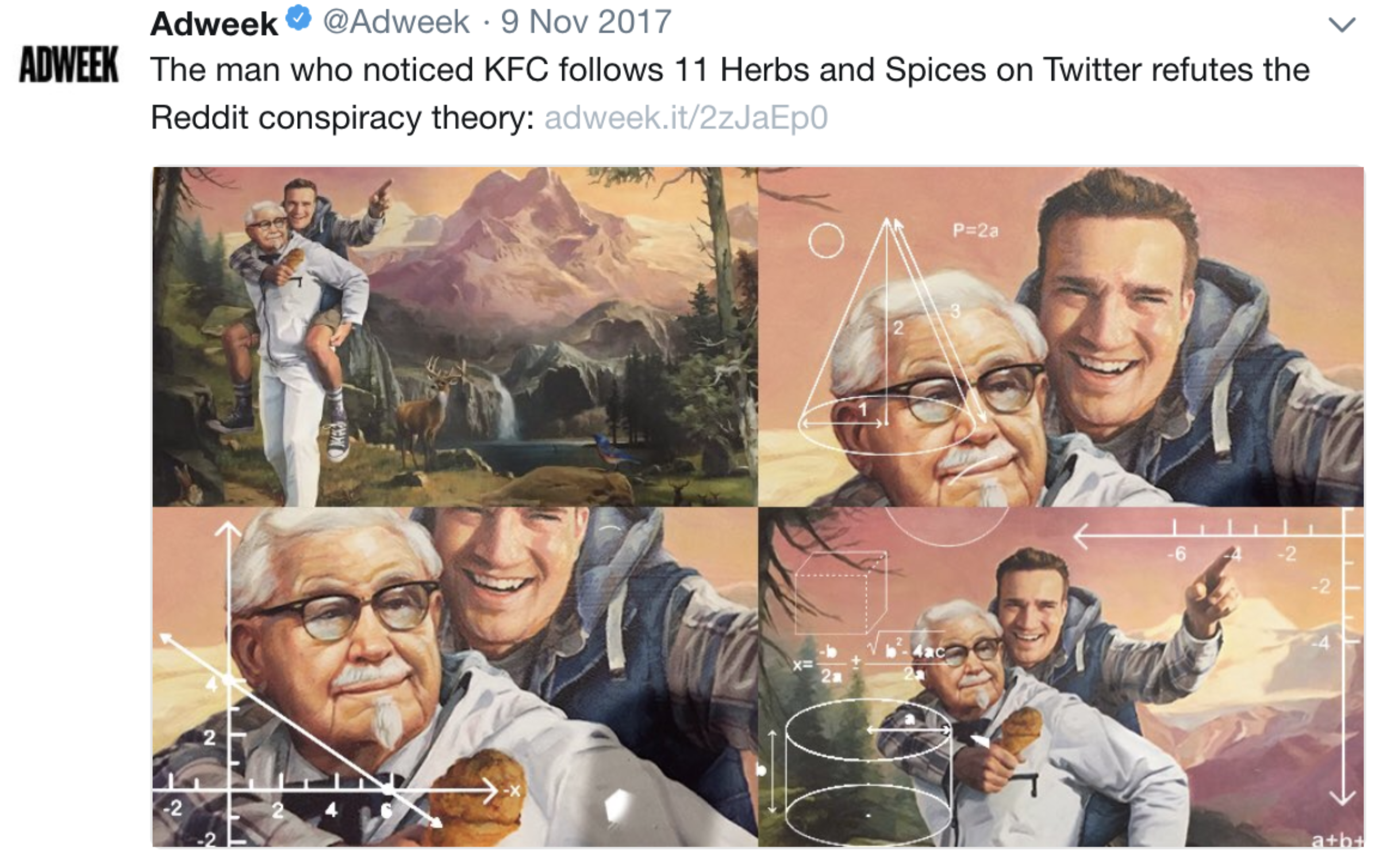1383x868 pixels.
Task: Click the P=2a formula label
Action: 975,231
